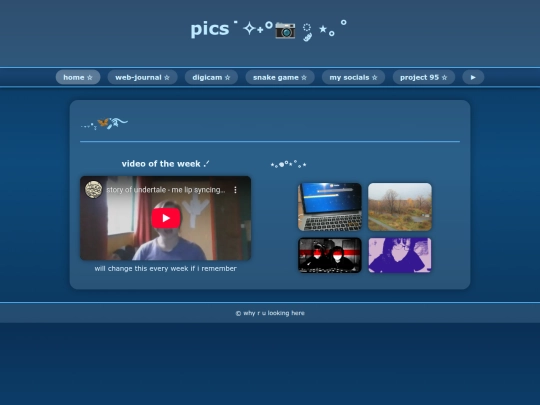
Task: Click the 'video of the week' heading
Action: pos(165,164)
